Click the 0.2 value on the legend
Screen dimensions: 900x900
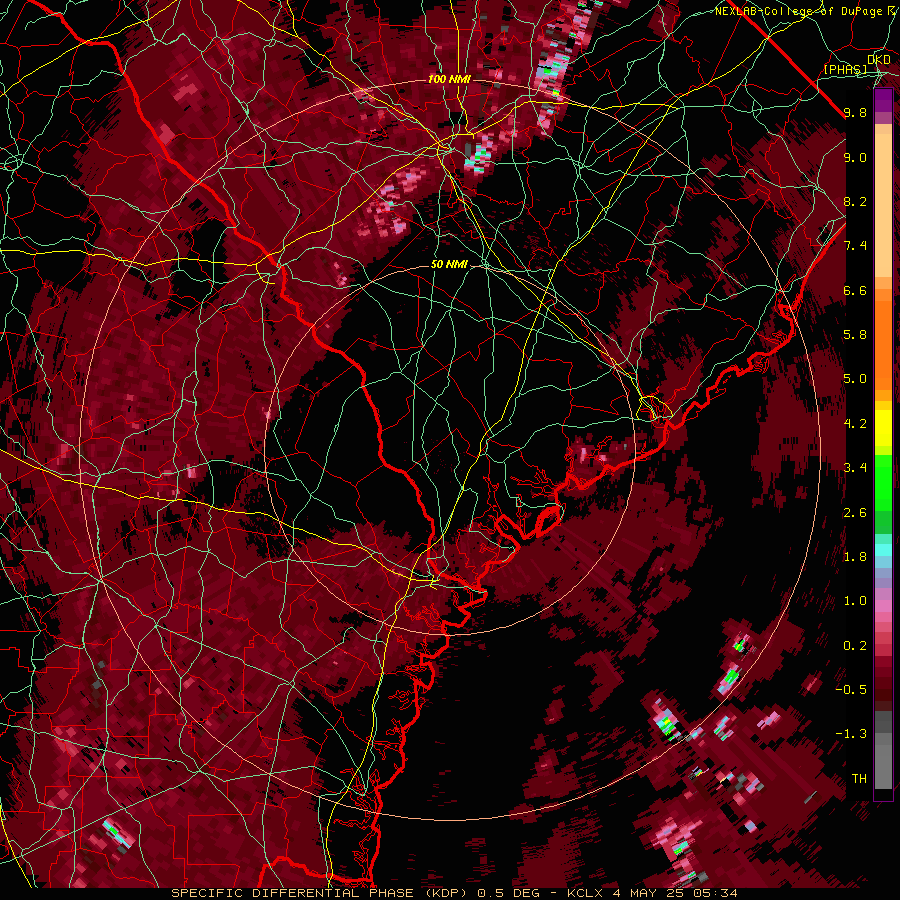tap(855, 646)
